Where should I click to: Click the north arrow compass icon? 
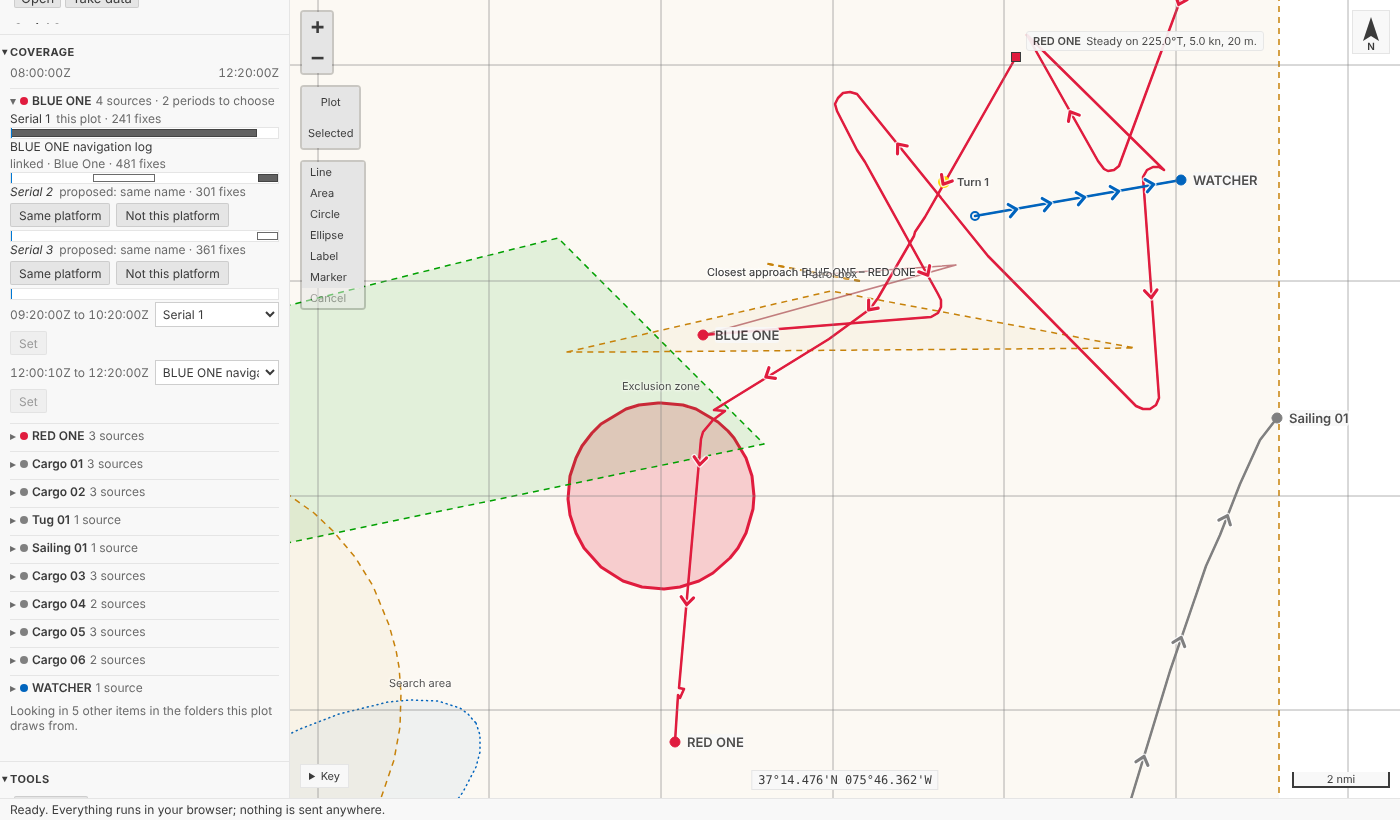(1371, 32)
